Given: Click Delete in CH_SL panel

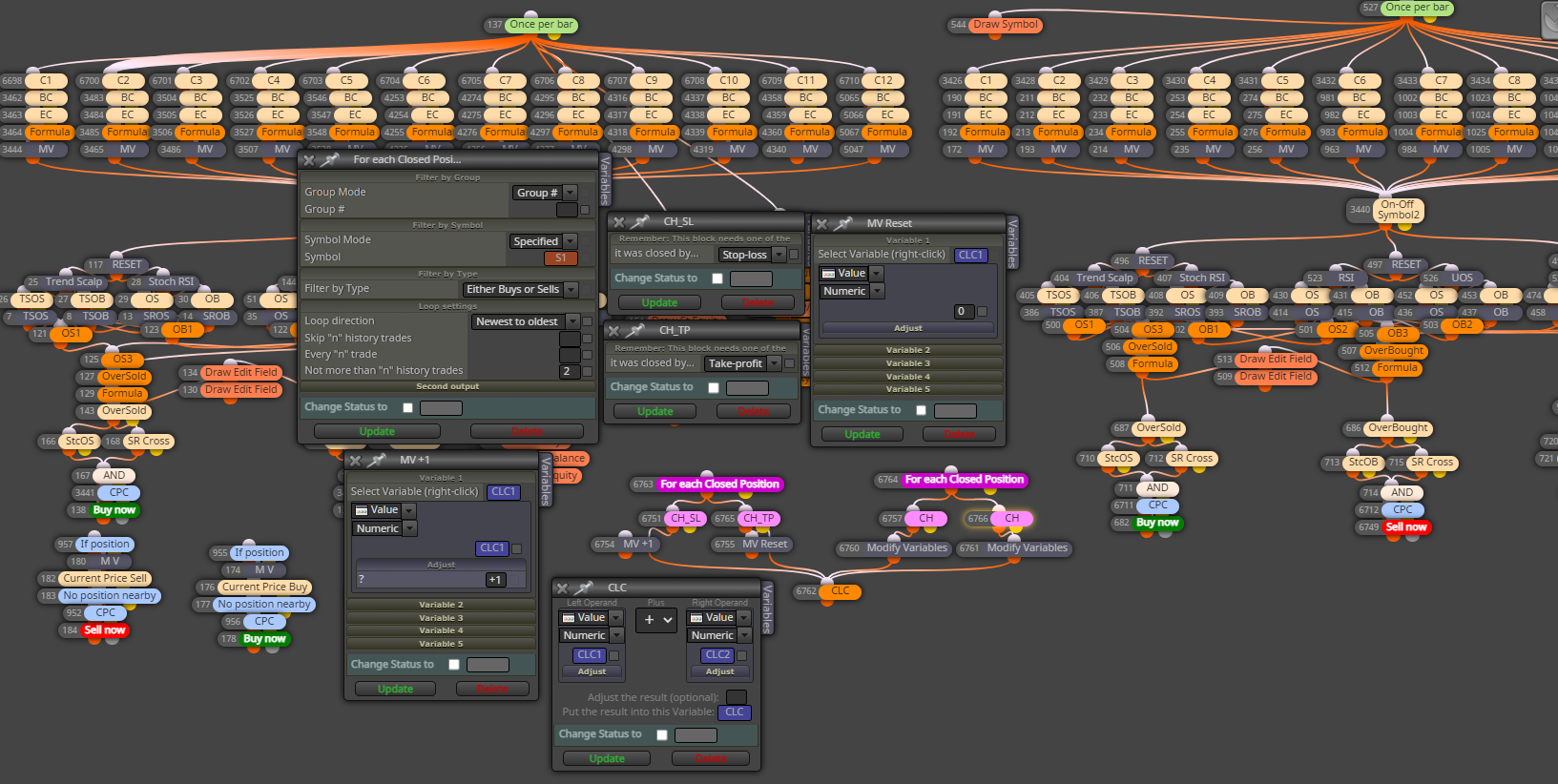Looking at the screenshot, I should pos(758,302).
